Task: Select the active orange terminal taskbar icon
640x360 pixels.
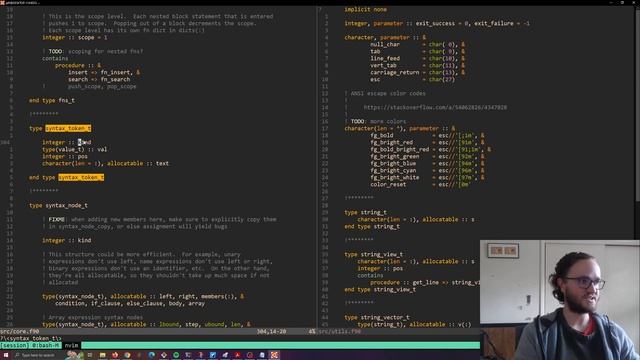Action: coord(274,355)
